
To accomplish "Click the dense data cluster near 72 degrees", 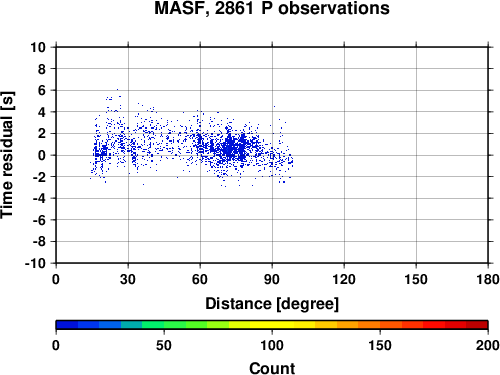I will click(229, 147).
